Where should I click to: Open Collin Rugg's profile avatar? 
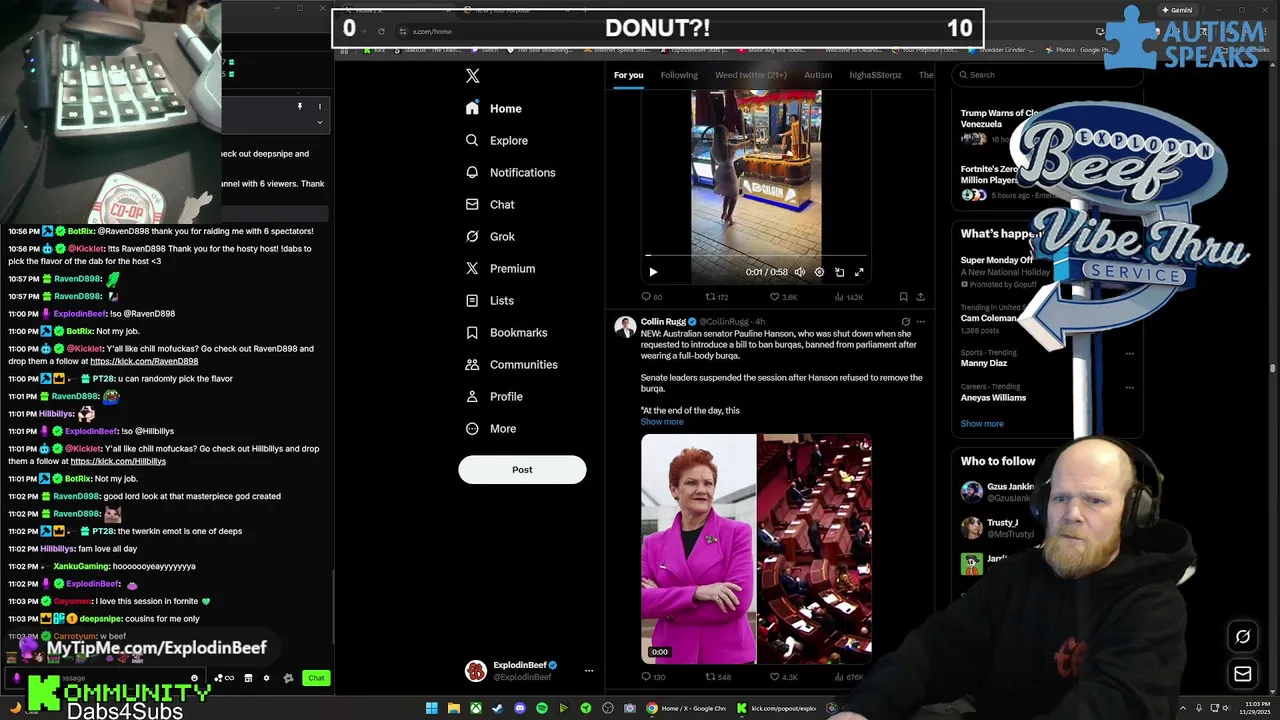[625, 327]
